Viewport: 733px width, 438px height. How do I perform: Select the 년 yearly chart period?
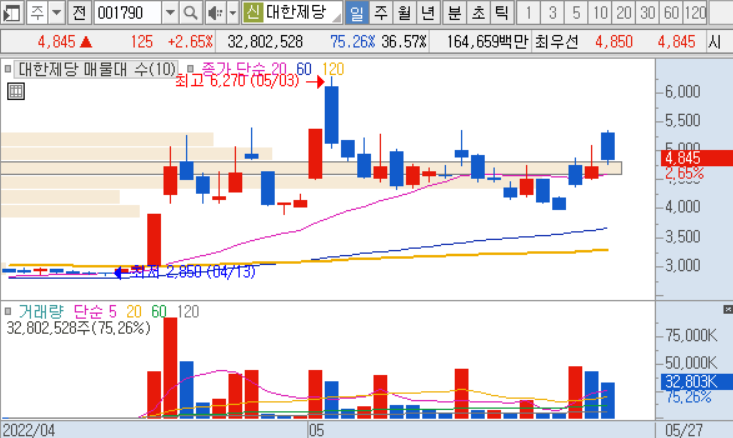(427, 13)
